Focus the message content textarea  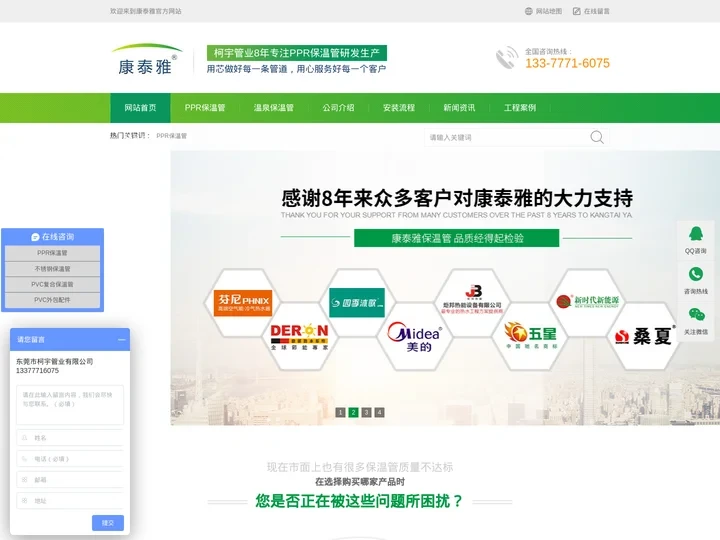[x=70, y=405]
